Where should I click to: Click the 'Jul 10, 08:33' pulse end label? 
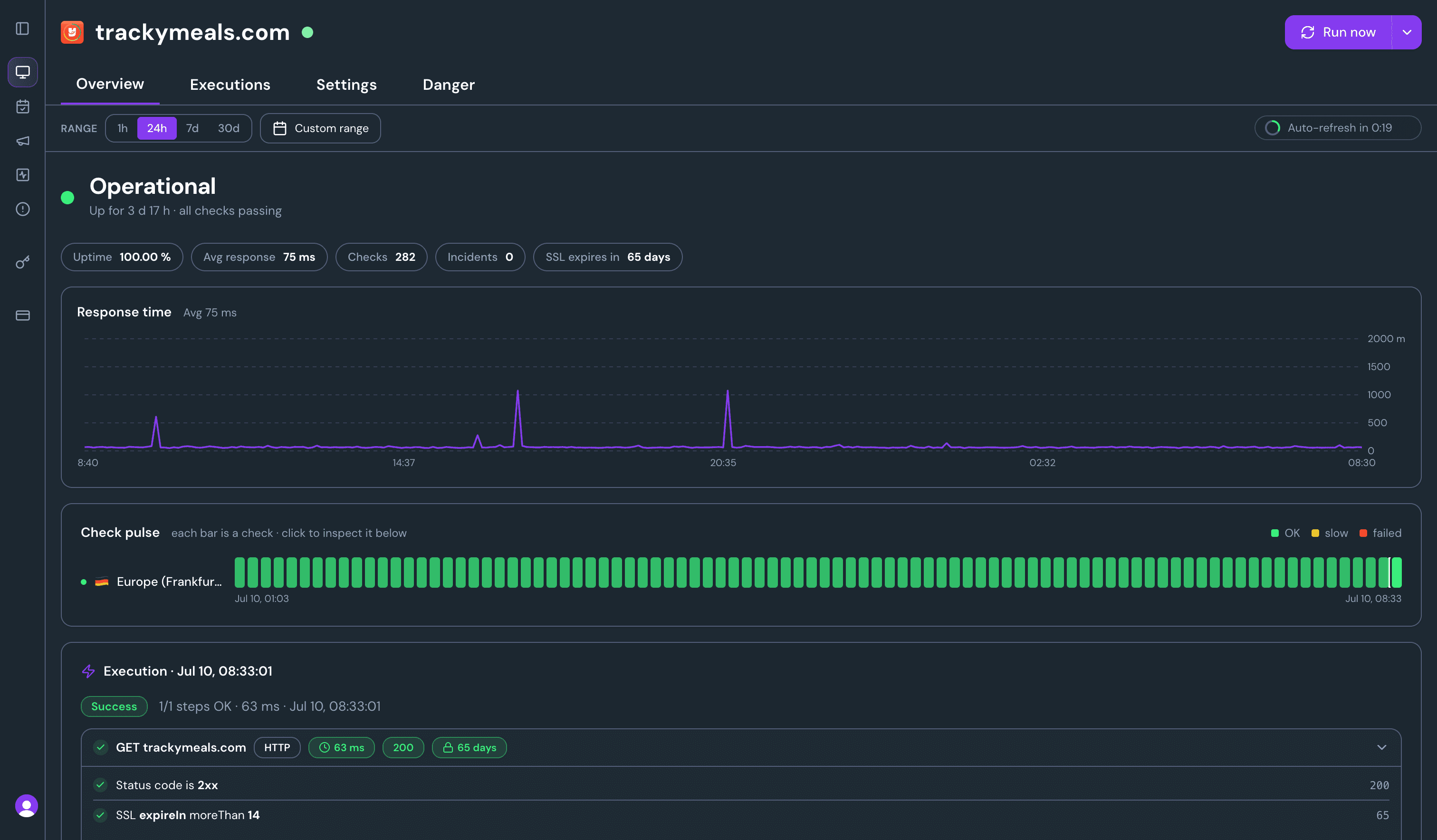click(x=1373, y=599)
